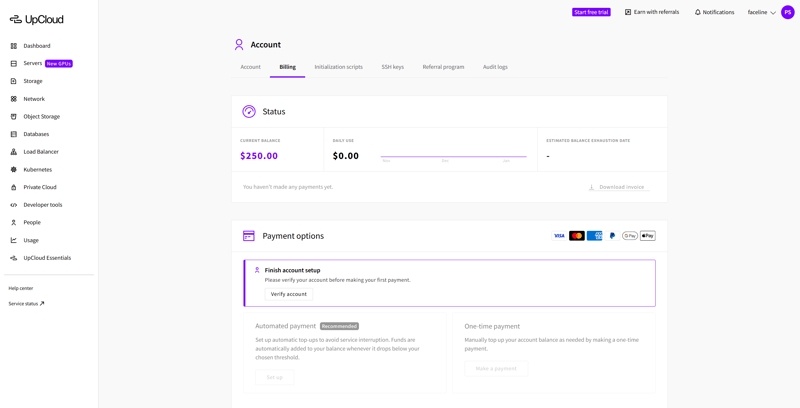
Task: Click the Set up automated payment button
Action: click(x=274, y=377)
